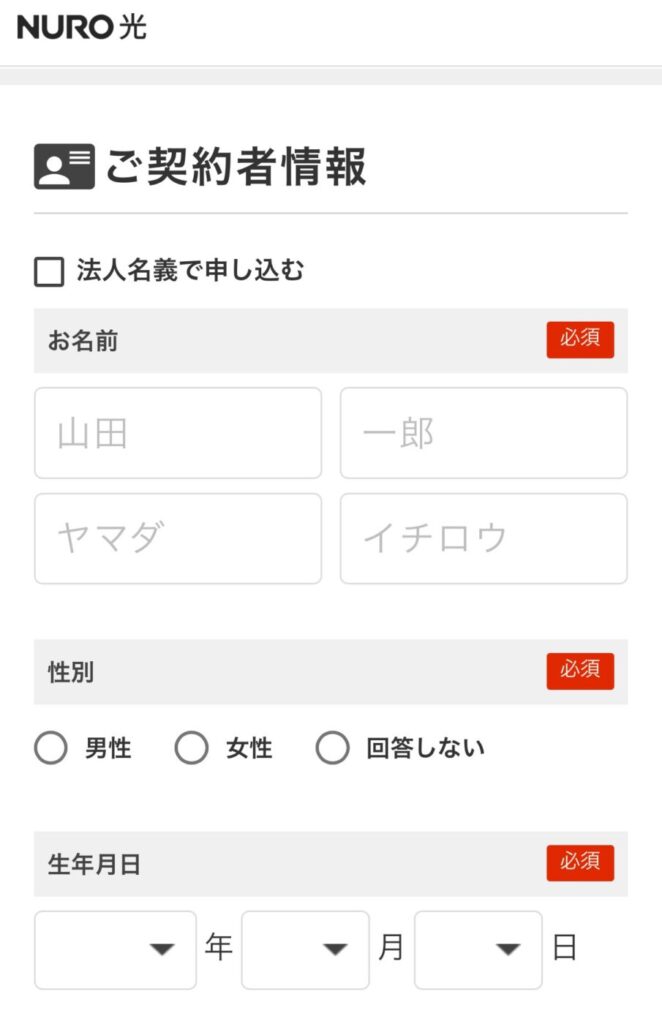The image size is (662, 1024).
Task: Check 法人名義で申し込む checkbox
Action: pos(49,272)
